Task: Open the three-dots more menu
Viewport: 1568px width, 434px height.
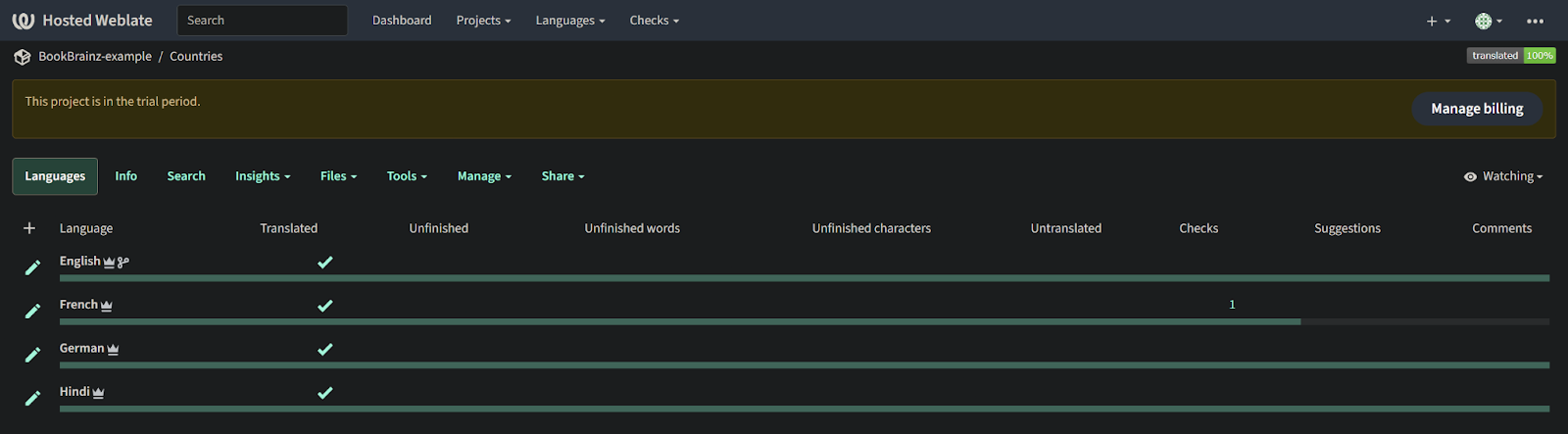Action: click(1535, 21)
